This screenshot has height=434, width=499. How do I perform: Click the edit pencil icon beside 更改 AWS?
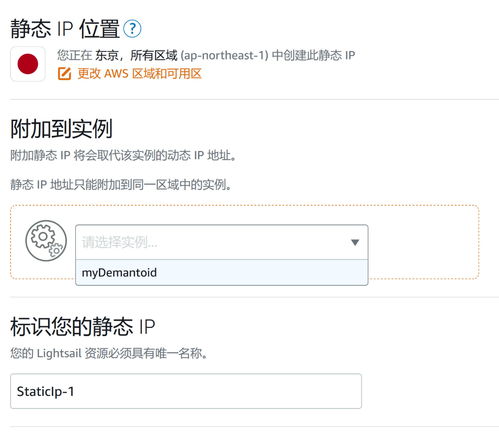64,74
